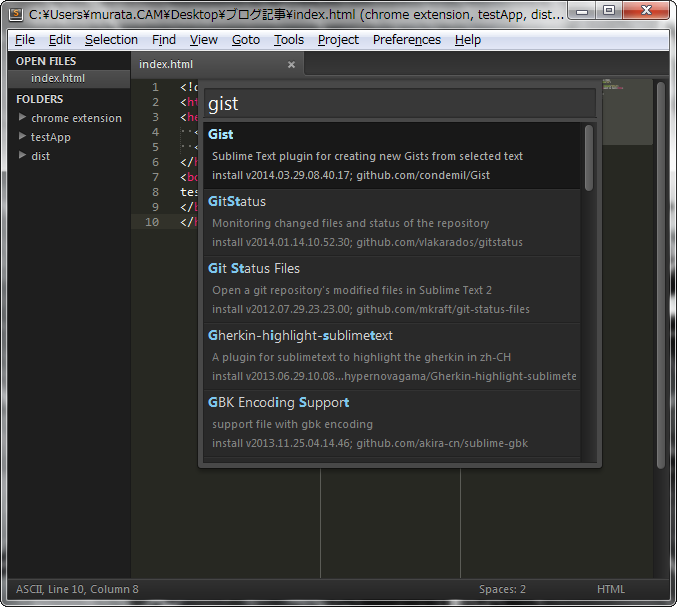The width and height of the screenshot is (677, 607).
Task: Choose Gherkin-highlight-sublimetext package
Action: [392, 357]
